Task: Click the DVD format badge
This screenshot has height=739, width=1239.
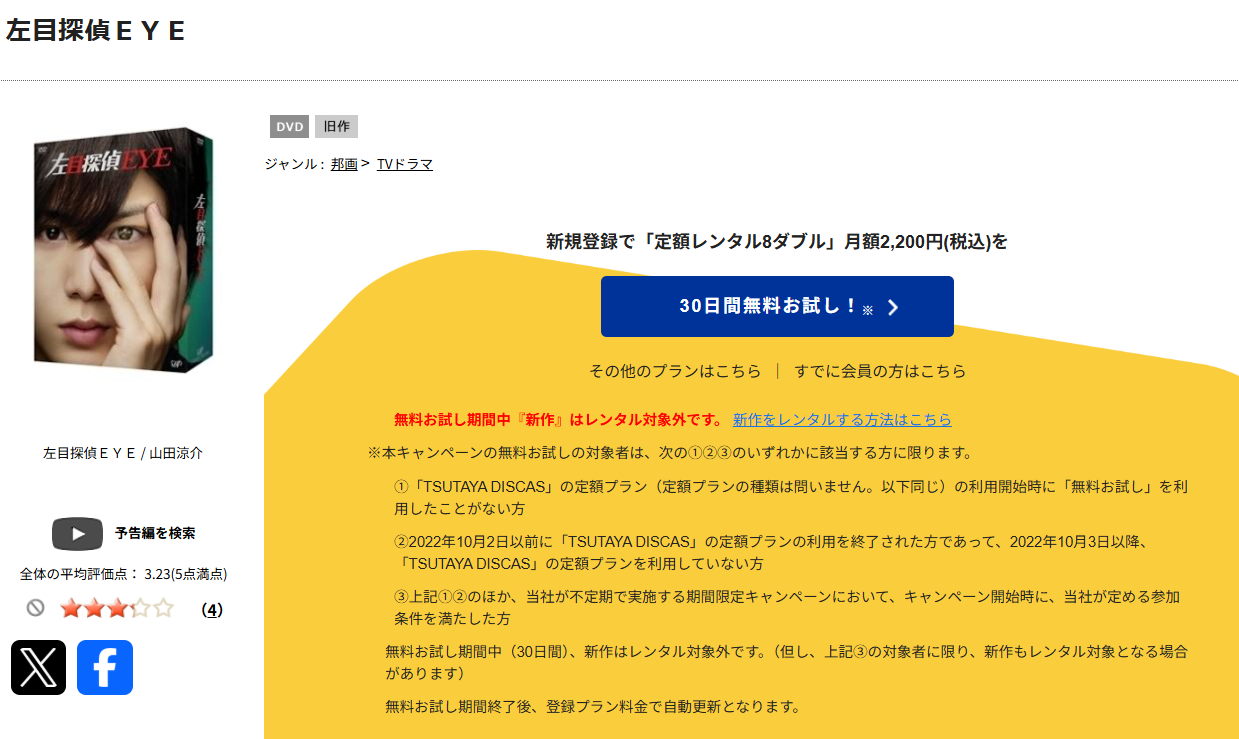Action: point(289,127)
